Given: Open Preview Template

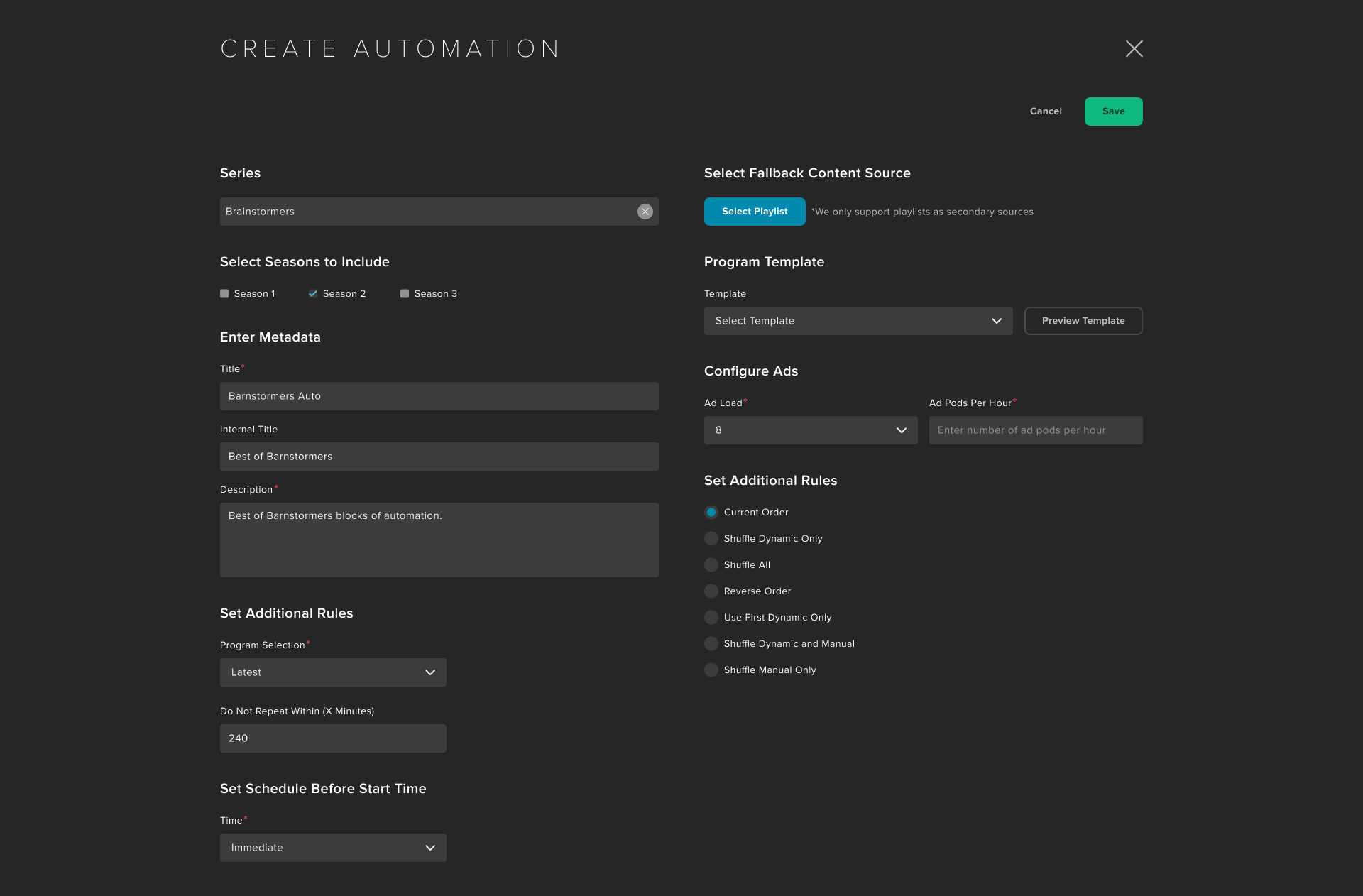Looking at the screenshot, I should (x=1083, y=321).
